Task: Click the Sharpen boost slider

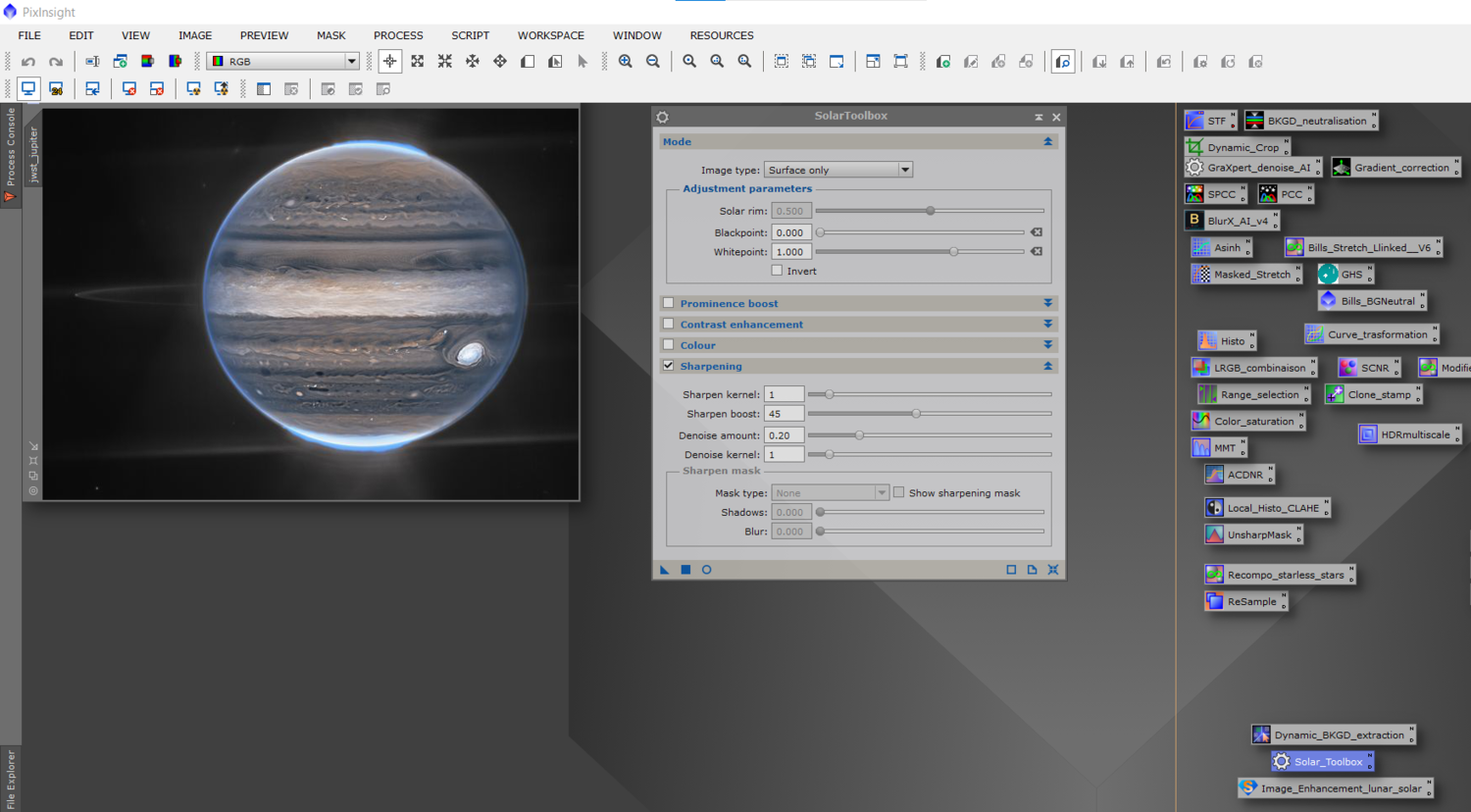Action: (916, 414)
